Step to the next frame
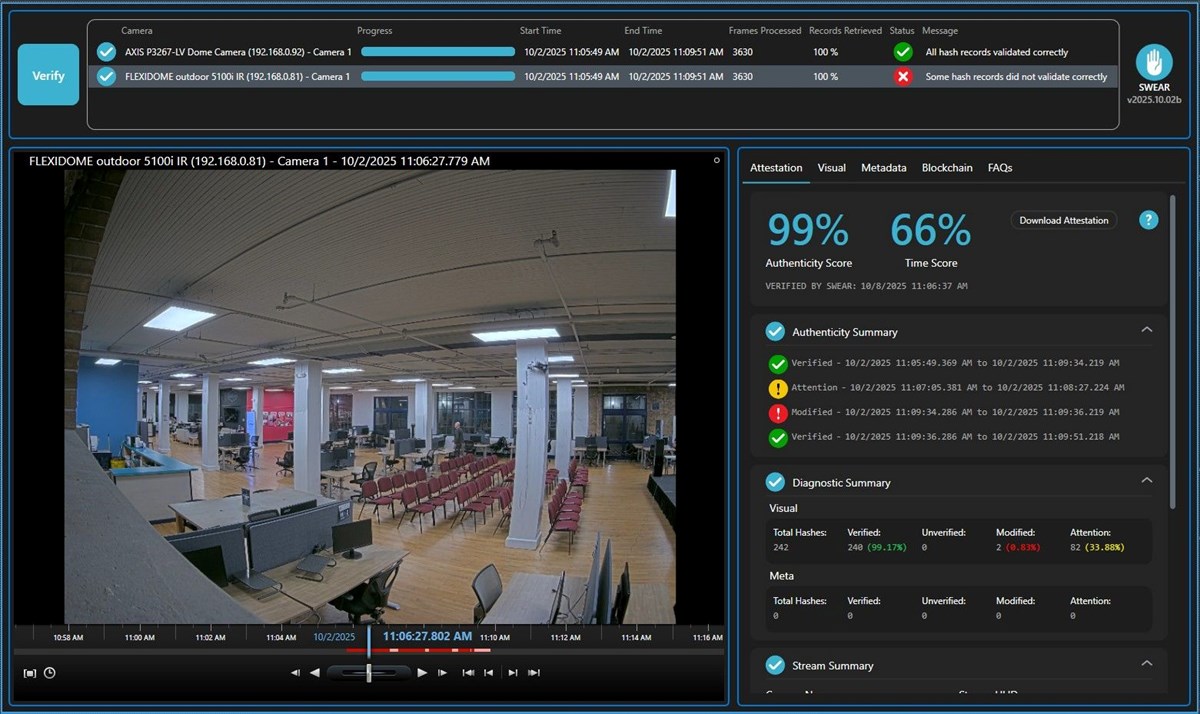1200x714 pixels. click(442, 673)
